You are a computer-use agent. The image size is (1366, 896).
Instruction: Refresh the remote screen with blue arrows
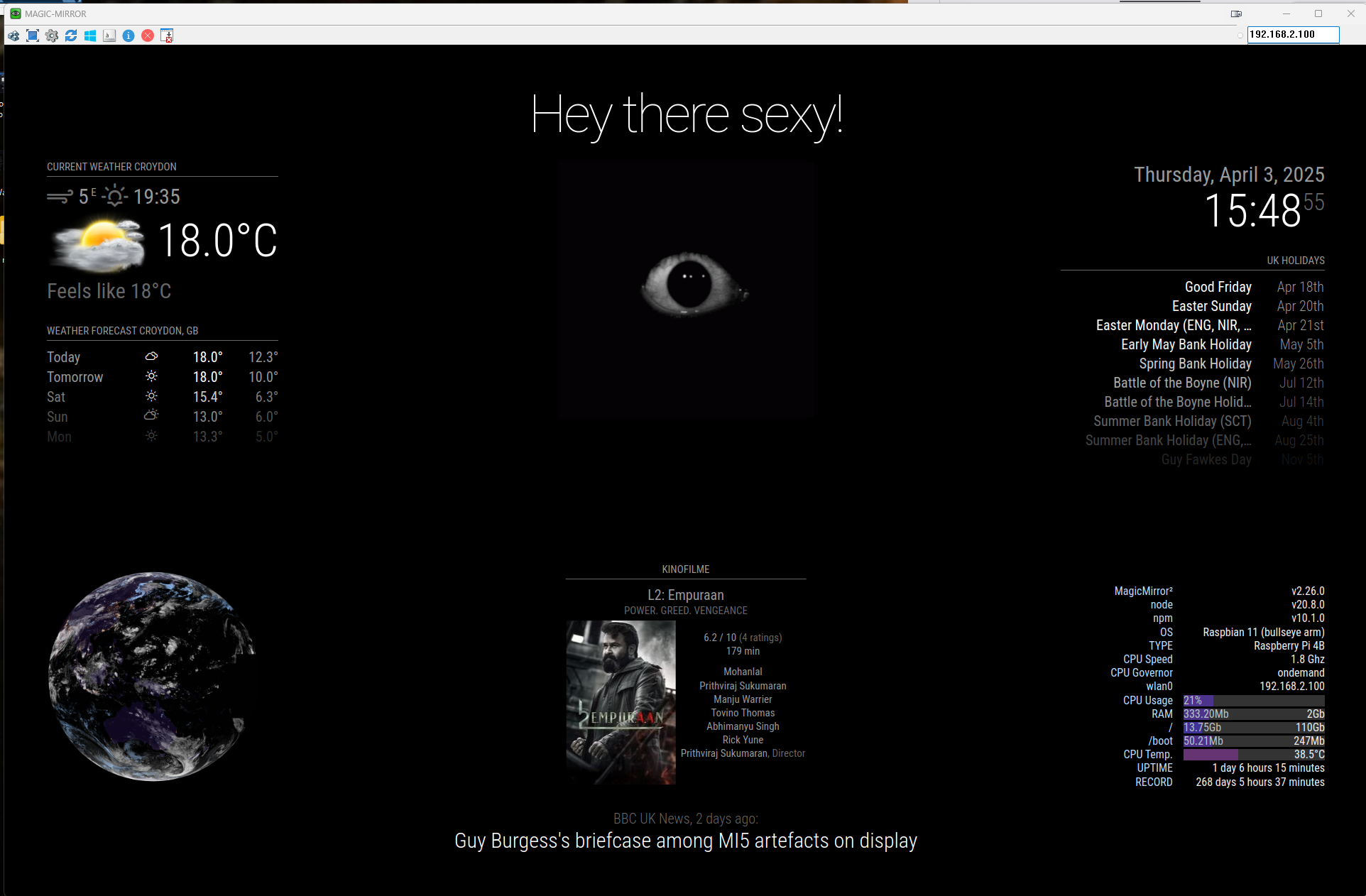click(71, 35)
